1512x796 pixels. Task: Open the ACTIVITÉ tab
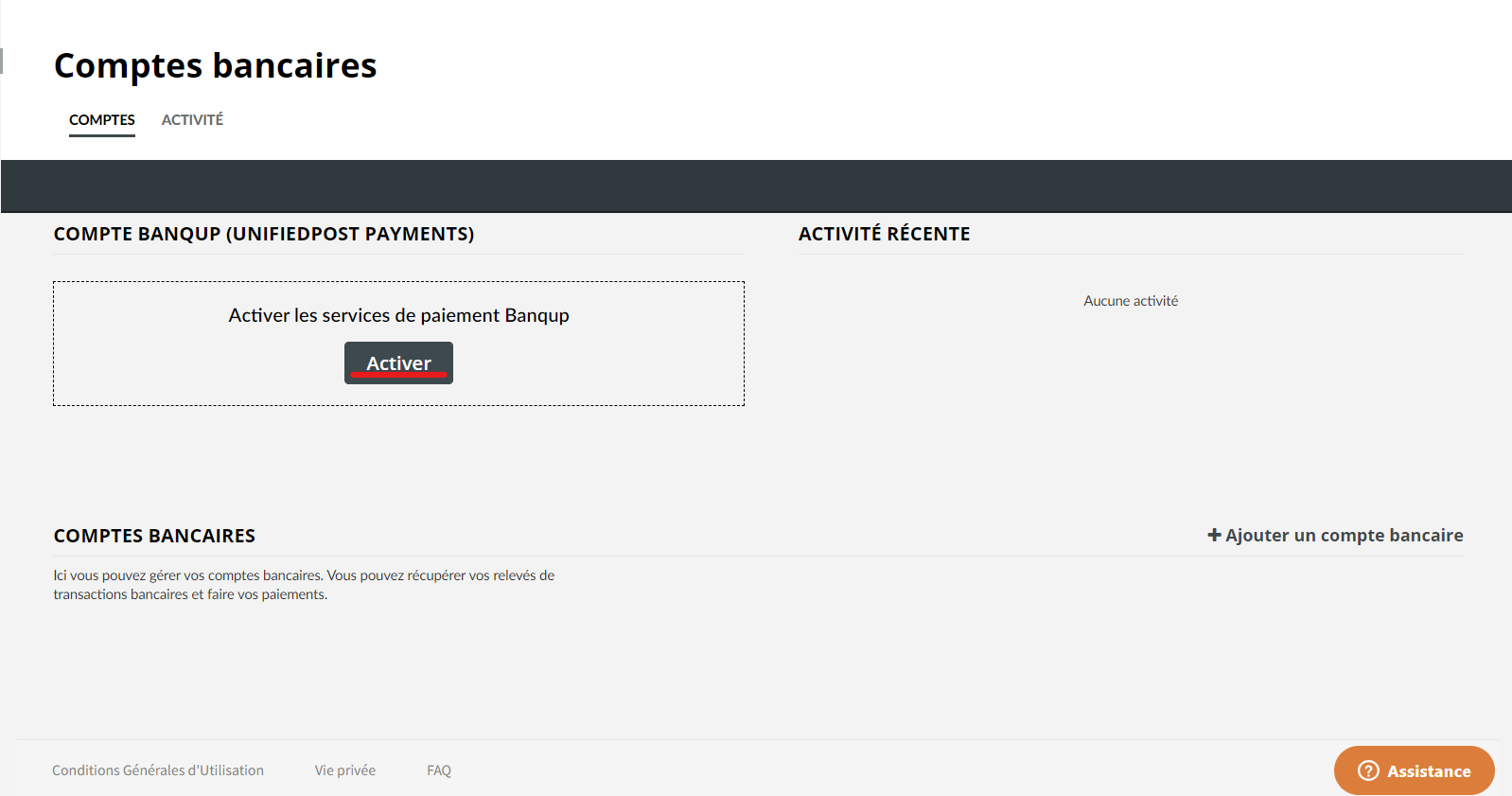192,120
